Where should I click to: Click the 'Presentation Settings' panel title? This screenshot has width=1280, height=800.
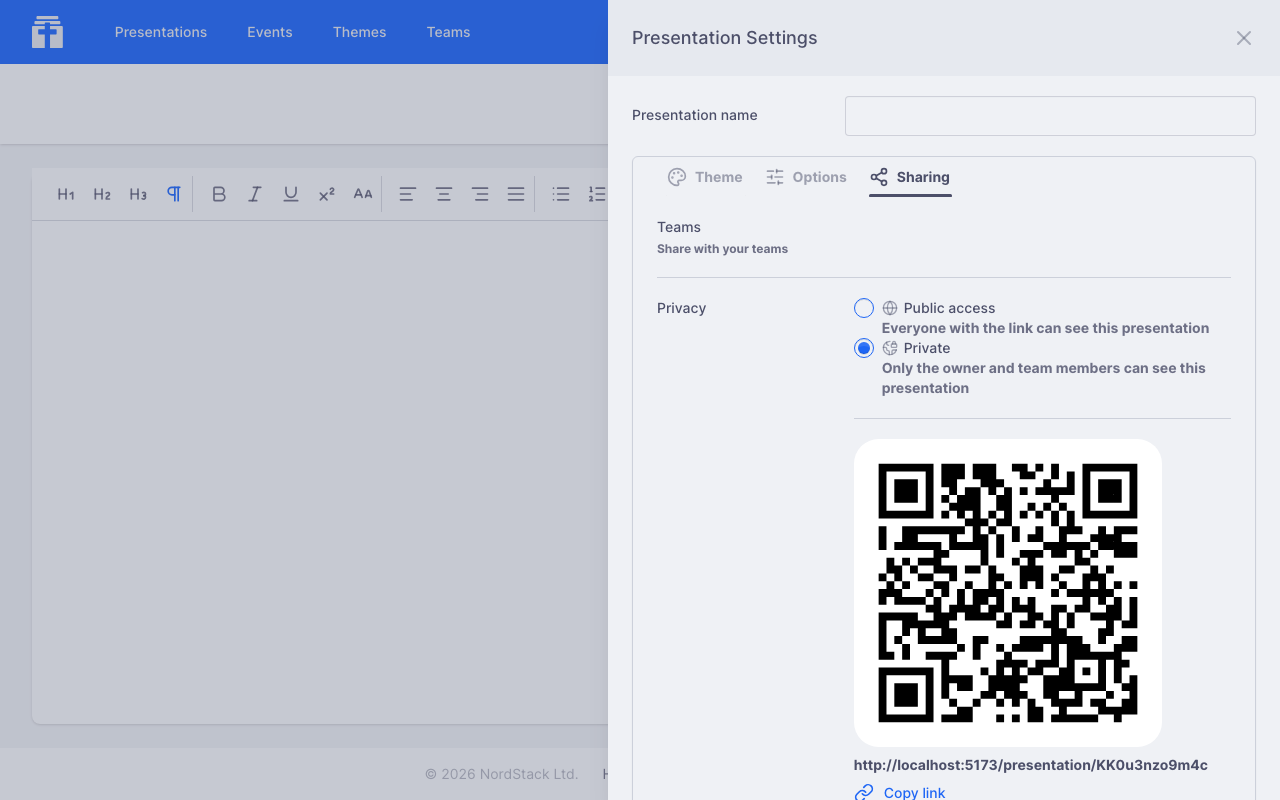(725, 38)
